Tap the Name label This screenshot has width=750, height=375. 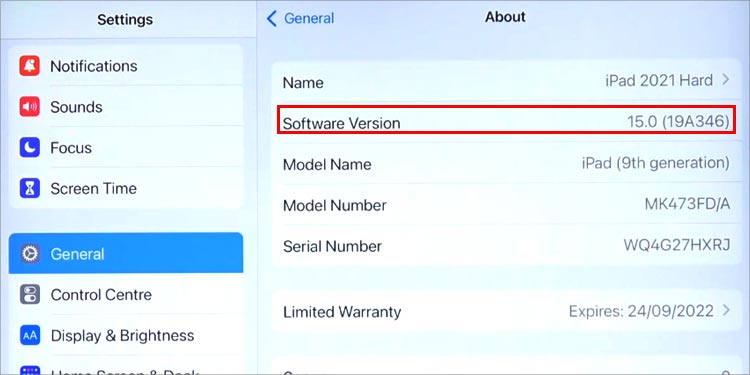coord(303,83)
